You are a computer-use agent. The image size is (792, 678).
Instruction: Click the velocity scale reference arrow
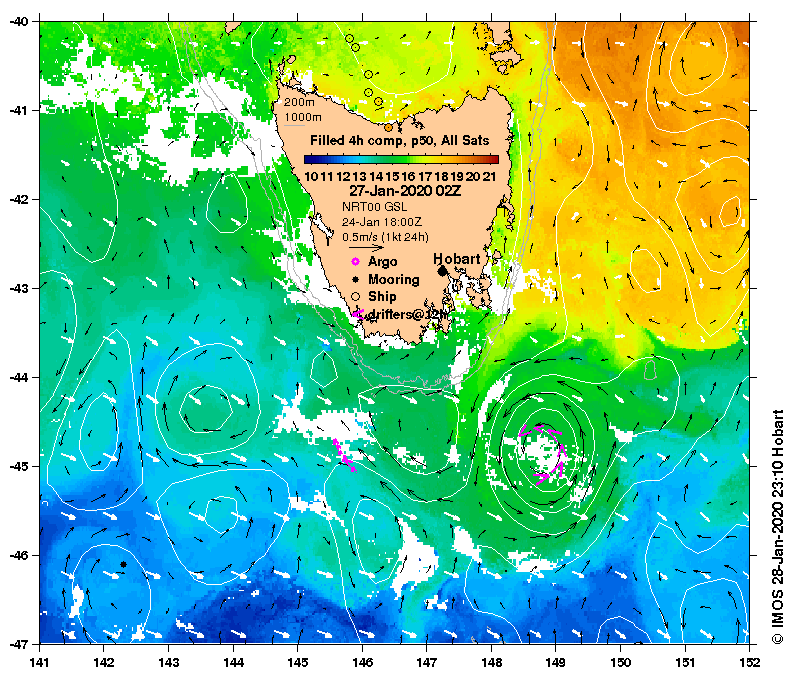click(x=367, y=248)
